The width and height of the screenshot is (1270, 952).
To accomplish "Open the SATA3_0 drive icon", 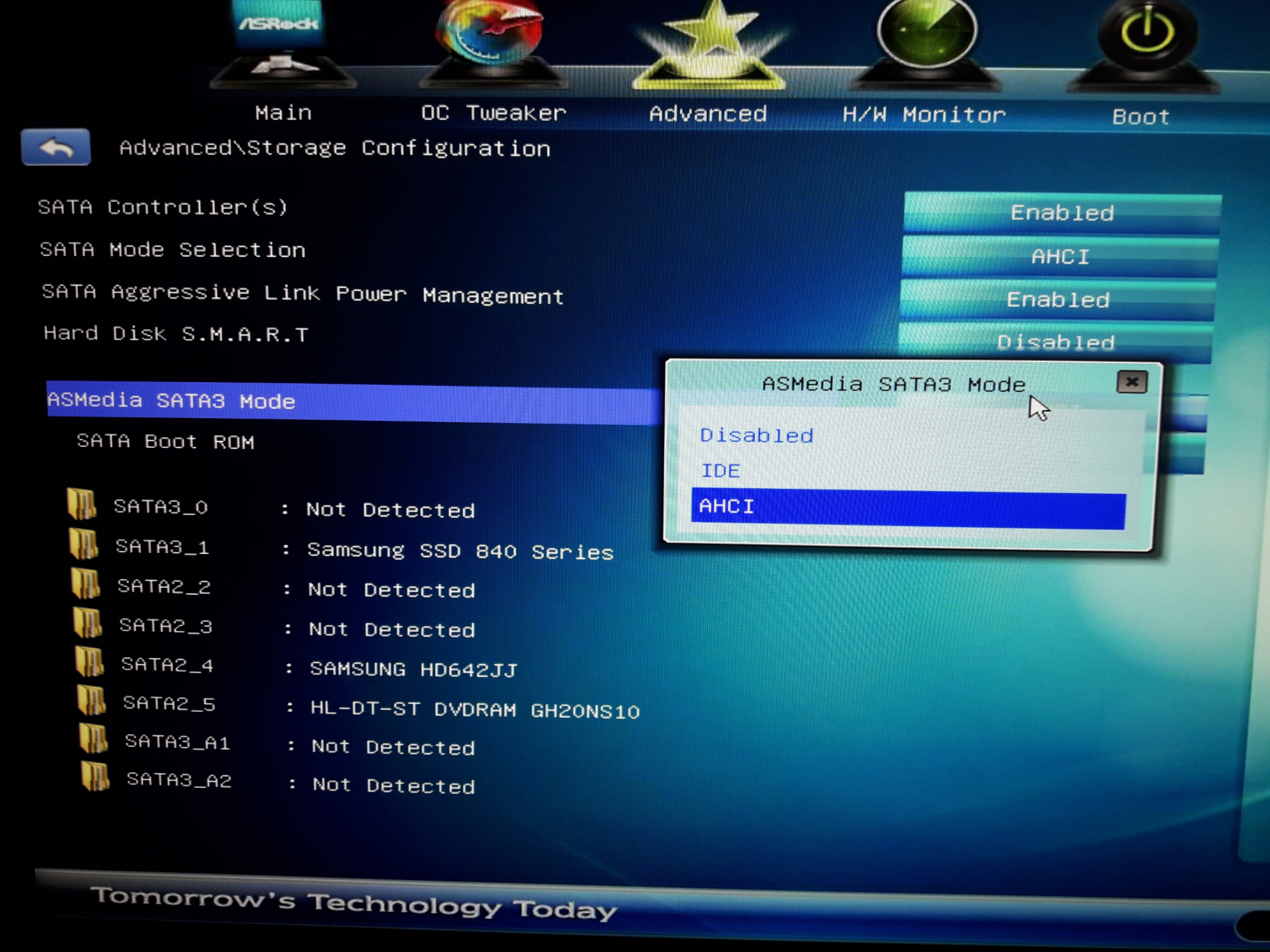I will click(x=82, y=504).
